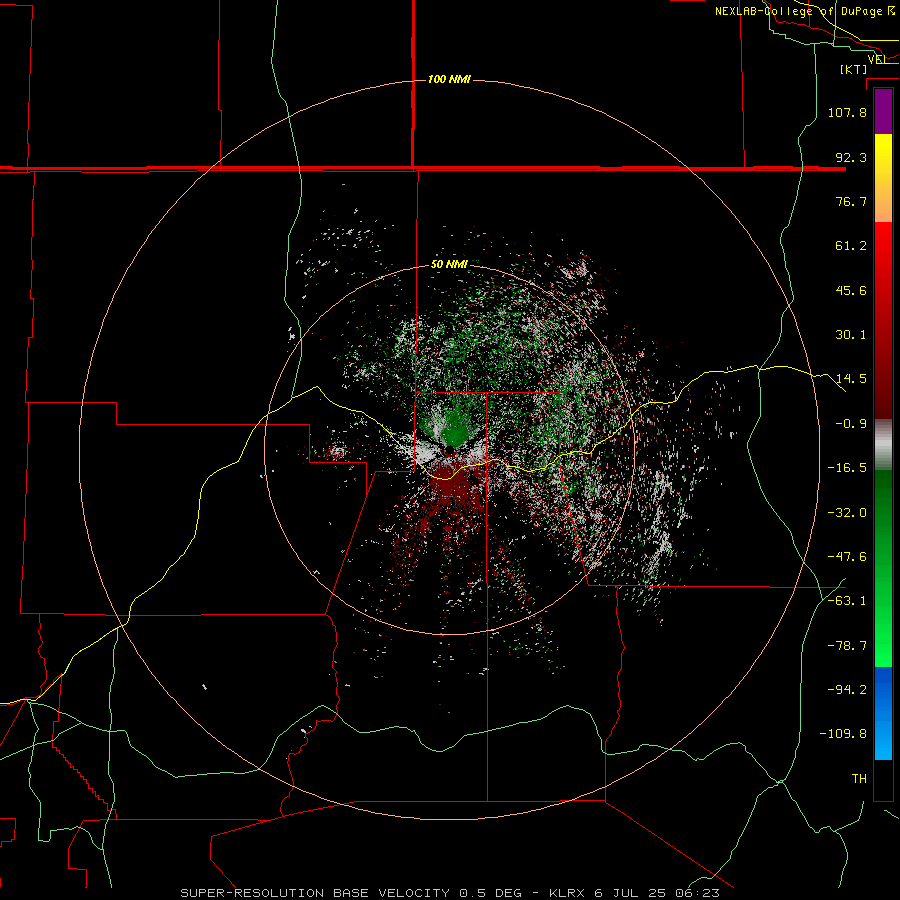The height and width of the screenshot is (900, 900).
Task: Click the [KT] units label
Action: tap(853, 69)
